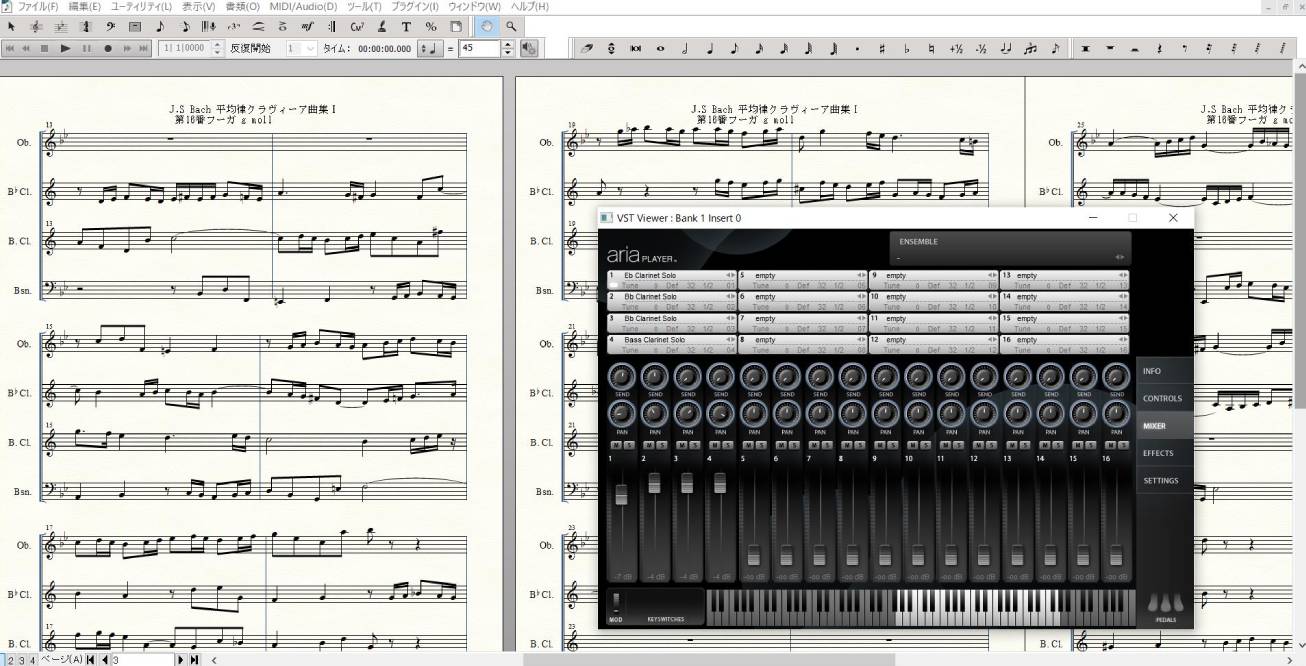The width and height of the screenshot is (1306, 666).
Task: Add an augmentation dot
Action: click(x=857, y=48)
